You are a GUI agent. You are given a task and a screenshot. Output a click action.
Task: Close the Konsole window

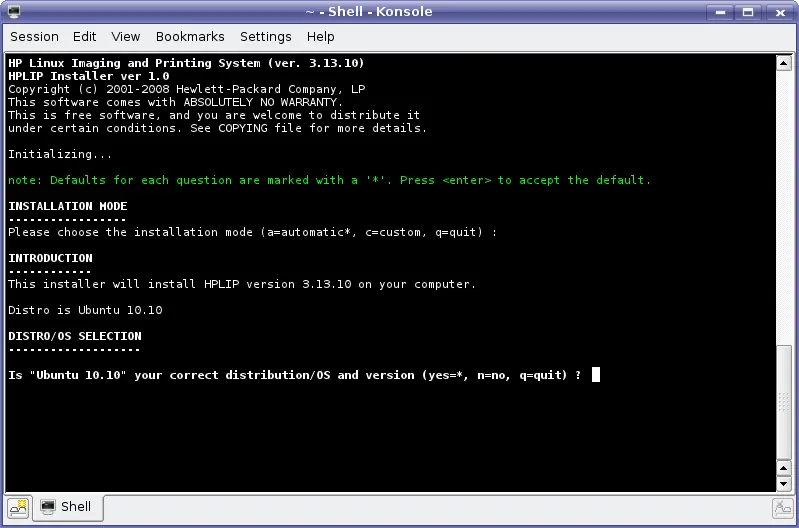780,12
